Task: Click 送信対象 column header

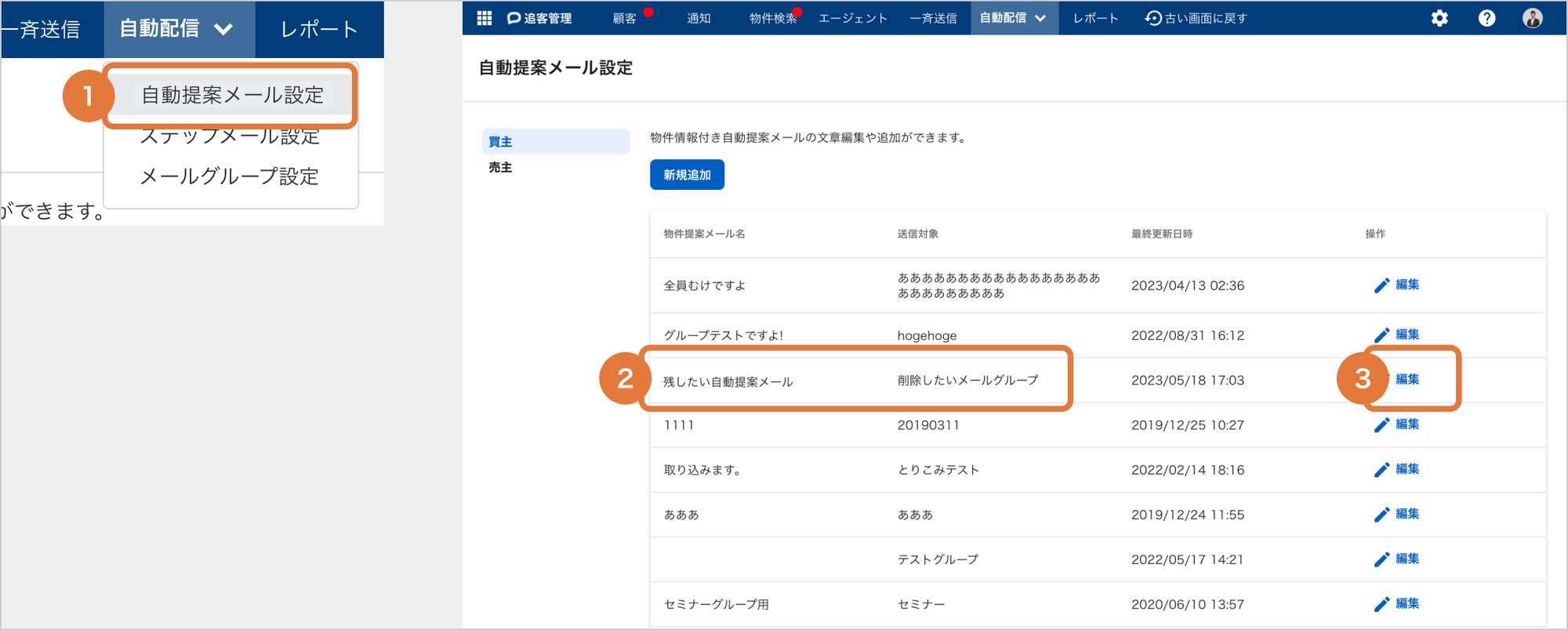Action: [917, 234]
